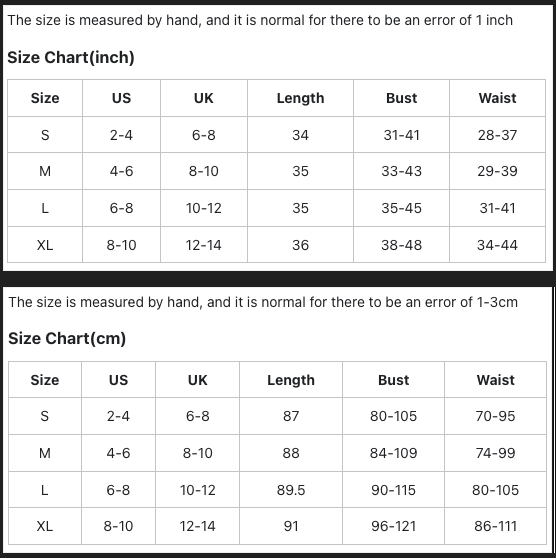Click the 29-39 waist value
This screenshot has width=556, height=558.
pyautogui.click(x=497, y=172)
